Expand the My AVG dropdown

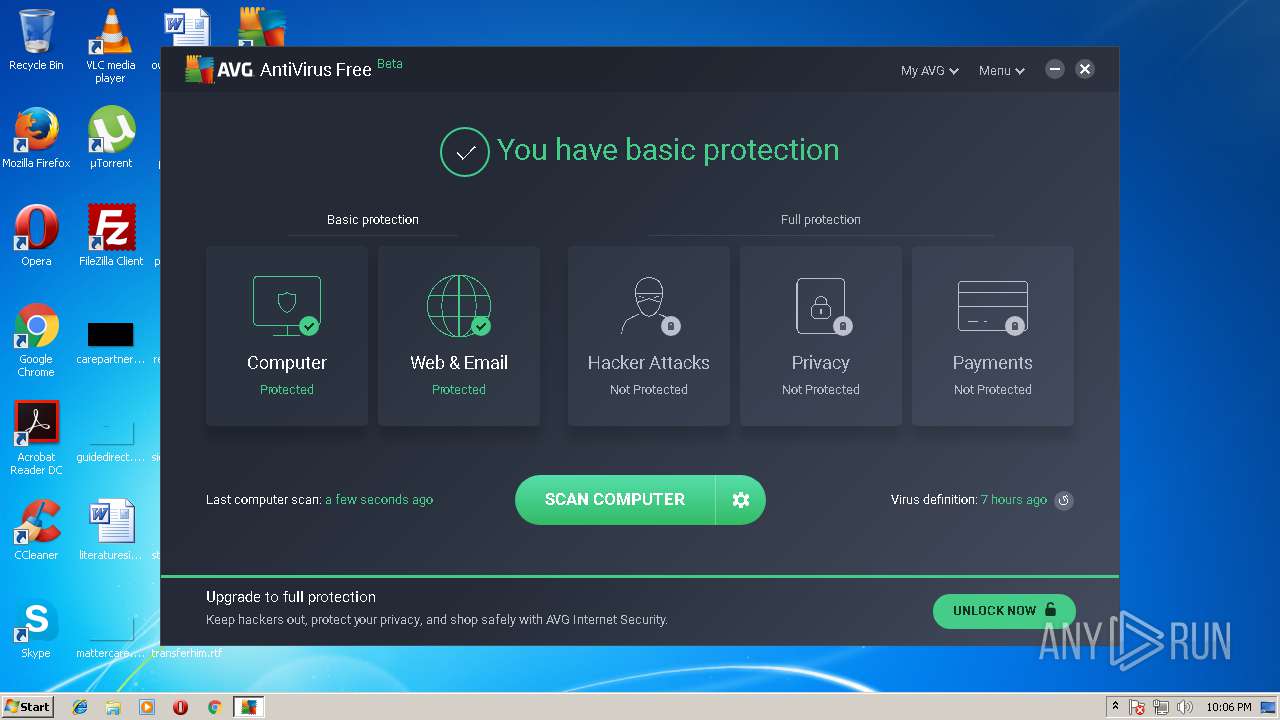coord(930,71)
